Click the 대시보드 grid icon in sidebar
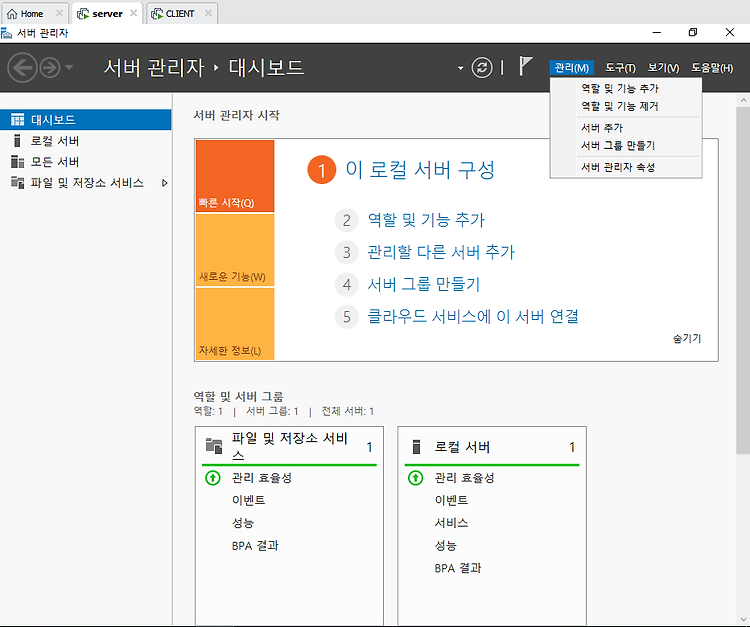 point(18,120)
